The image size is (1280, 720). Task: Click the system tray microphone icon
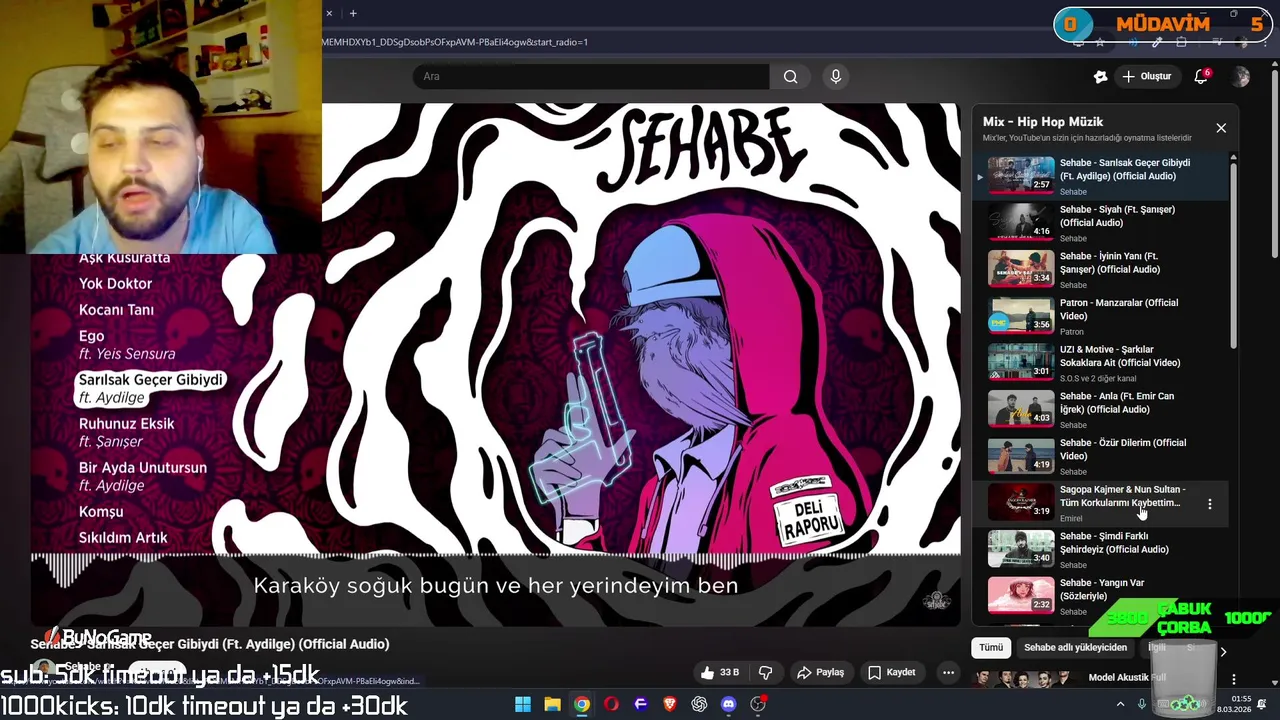click(1142, 704)
